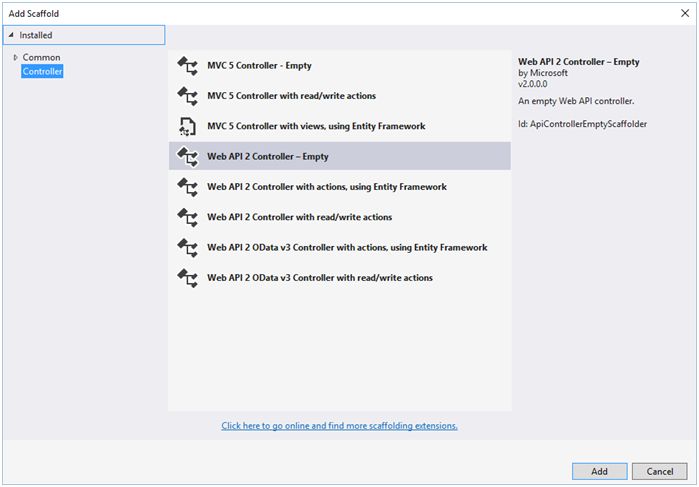The width and height of the screenshot is (699, 487).
Task: Choose Web API 2 Controller with actions, using Entity Framework
Action: coord(339,187)
